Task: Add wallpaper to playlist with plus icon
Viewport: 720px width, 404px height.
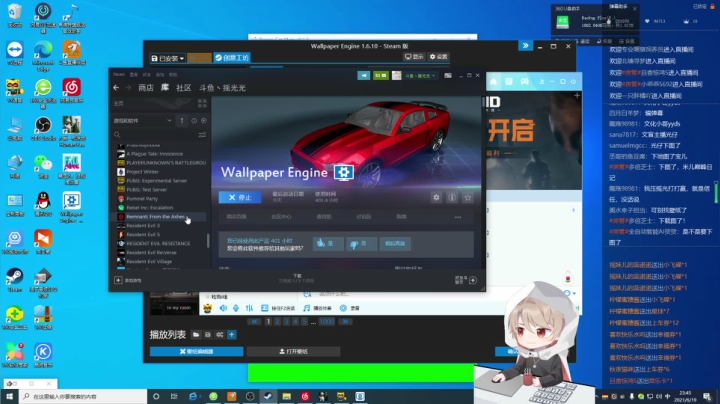Action: pyautogui.click(x=232, y=335)
